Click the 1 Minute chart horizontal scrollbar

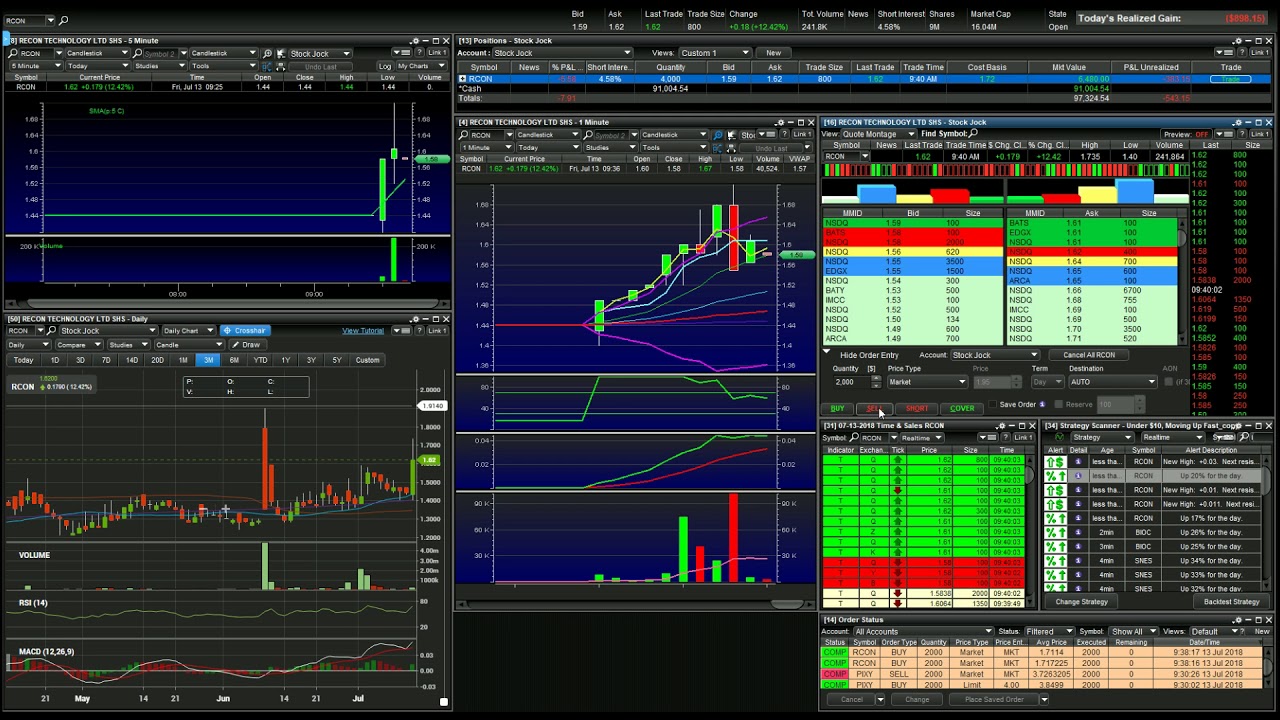click(636, 604)
